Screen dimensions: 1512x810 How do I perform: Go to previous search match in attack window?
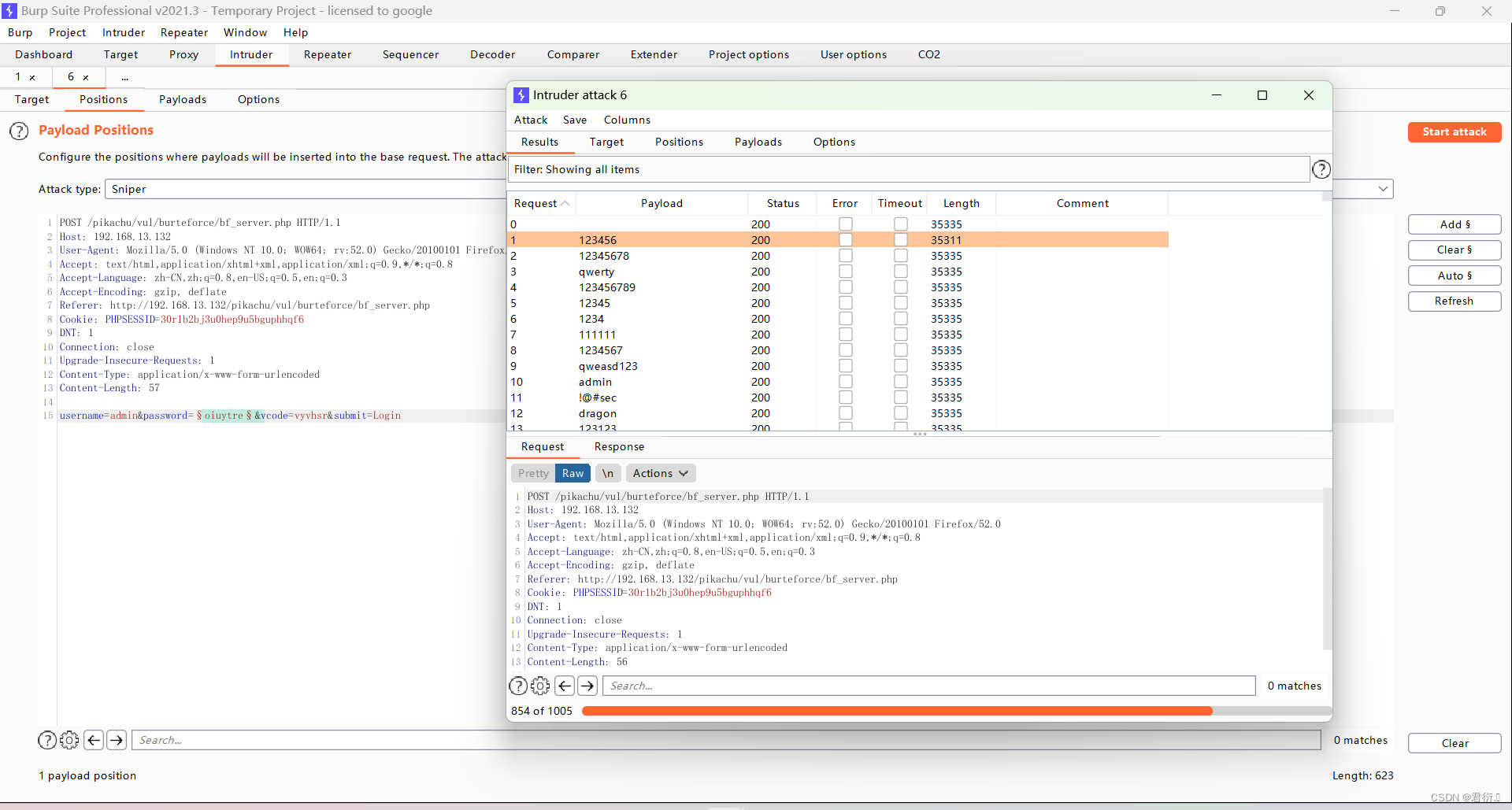tap(565, 686)
